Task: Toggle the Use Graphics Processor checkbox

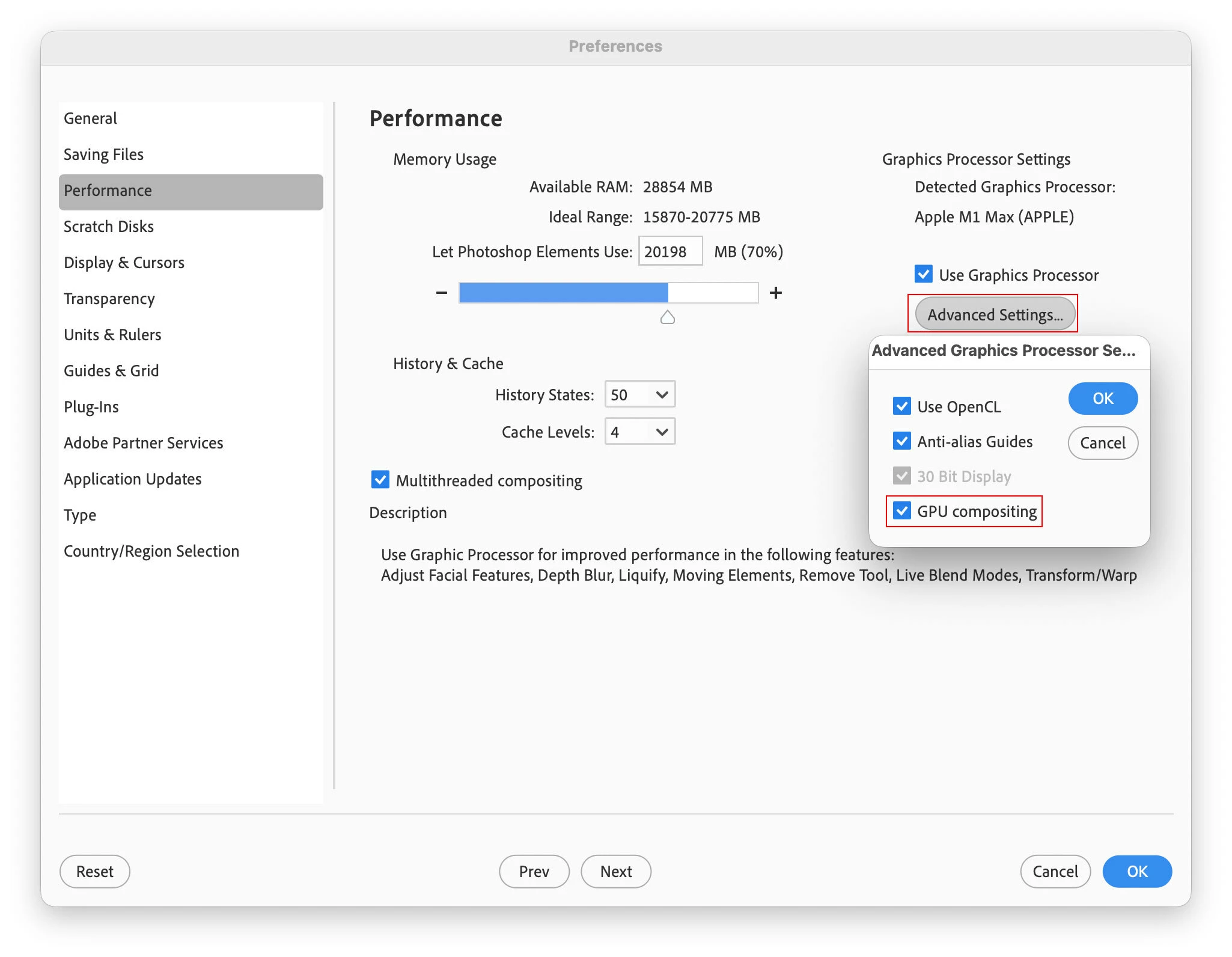Action: 923,275
